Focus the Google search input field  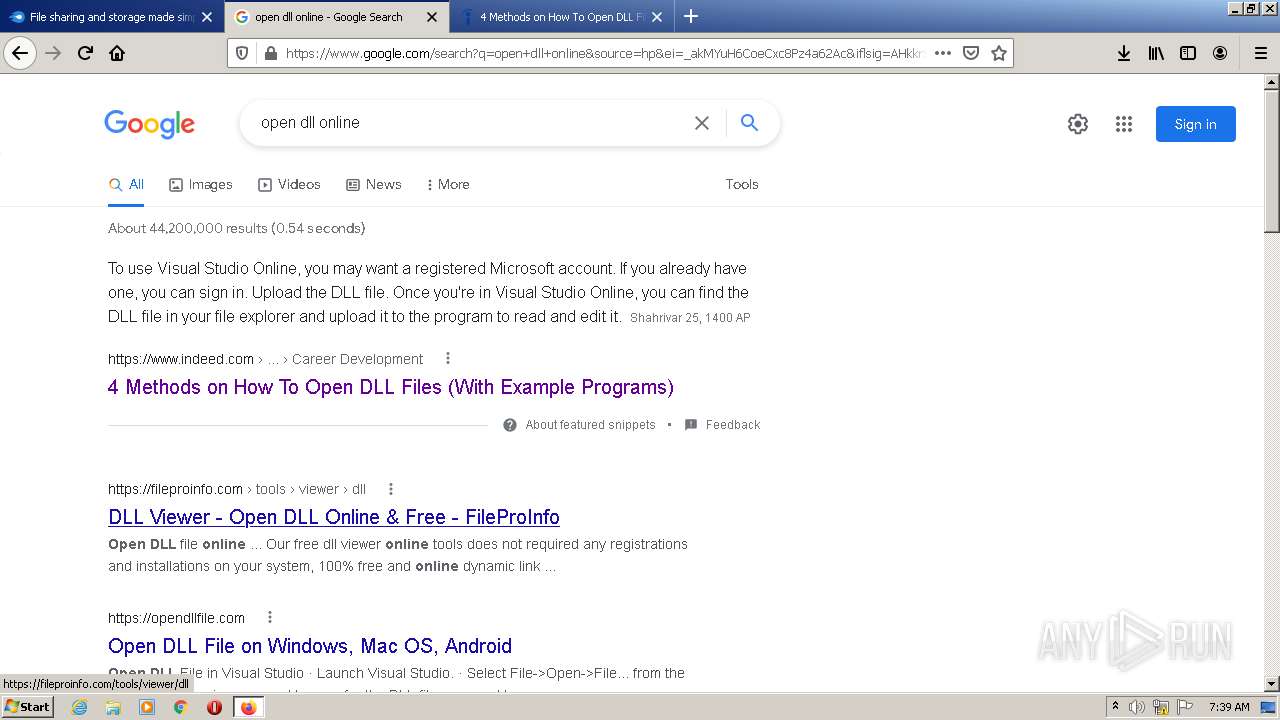pyautogui.click(x=470, y=123)
